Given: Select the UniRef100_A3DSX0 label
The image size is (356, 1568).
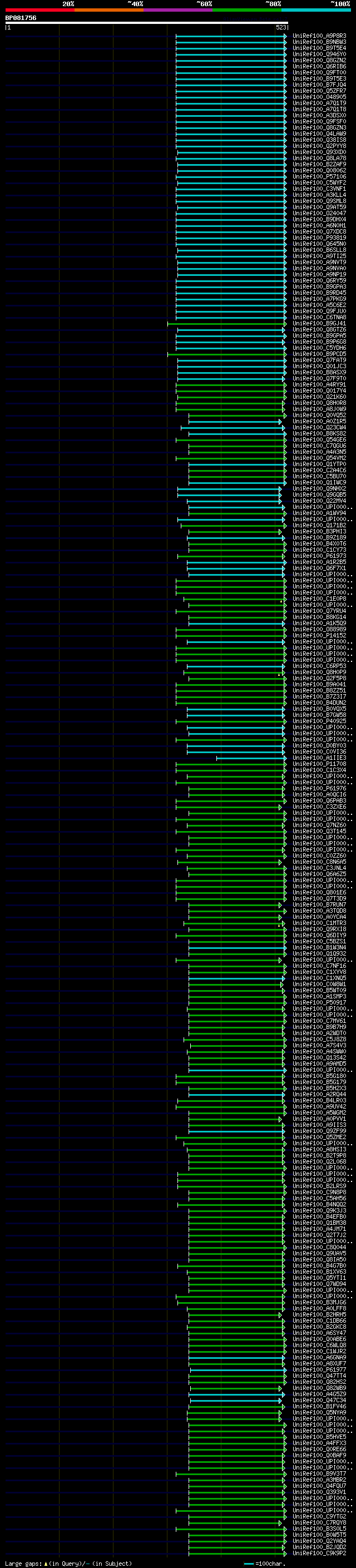Looking at the screenshot, I should 319,115.
